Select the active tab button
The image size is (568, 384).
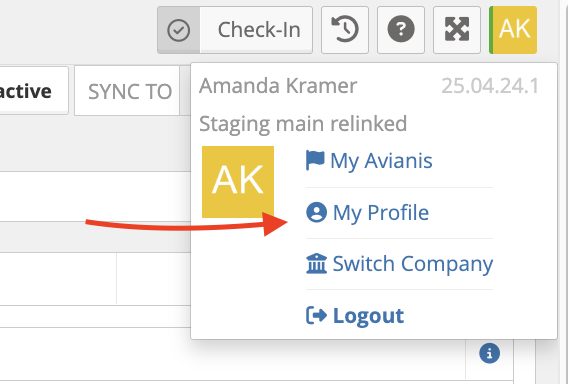point(34,91)
